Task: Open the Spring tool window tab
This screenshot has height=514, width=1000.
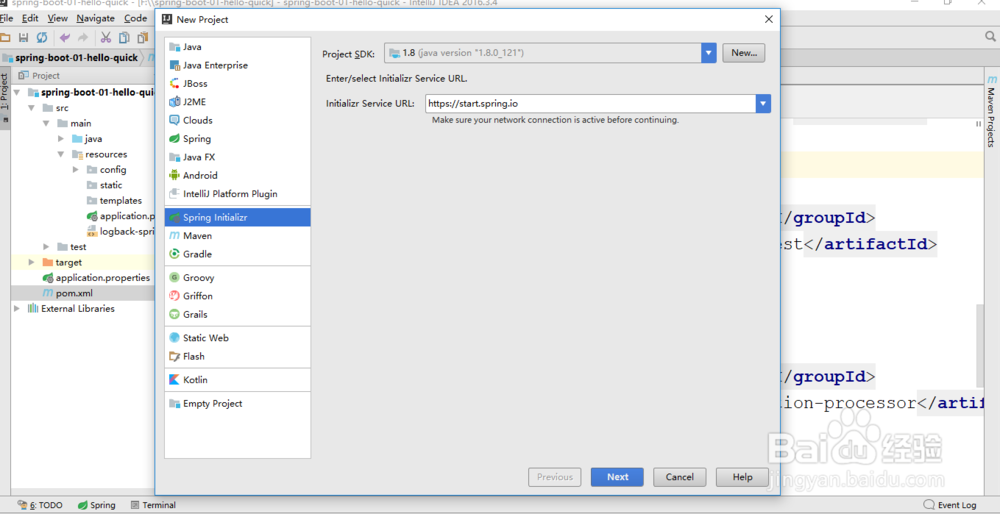Action: tap(96, 505)
